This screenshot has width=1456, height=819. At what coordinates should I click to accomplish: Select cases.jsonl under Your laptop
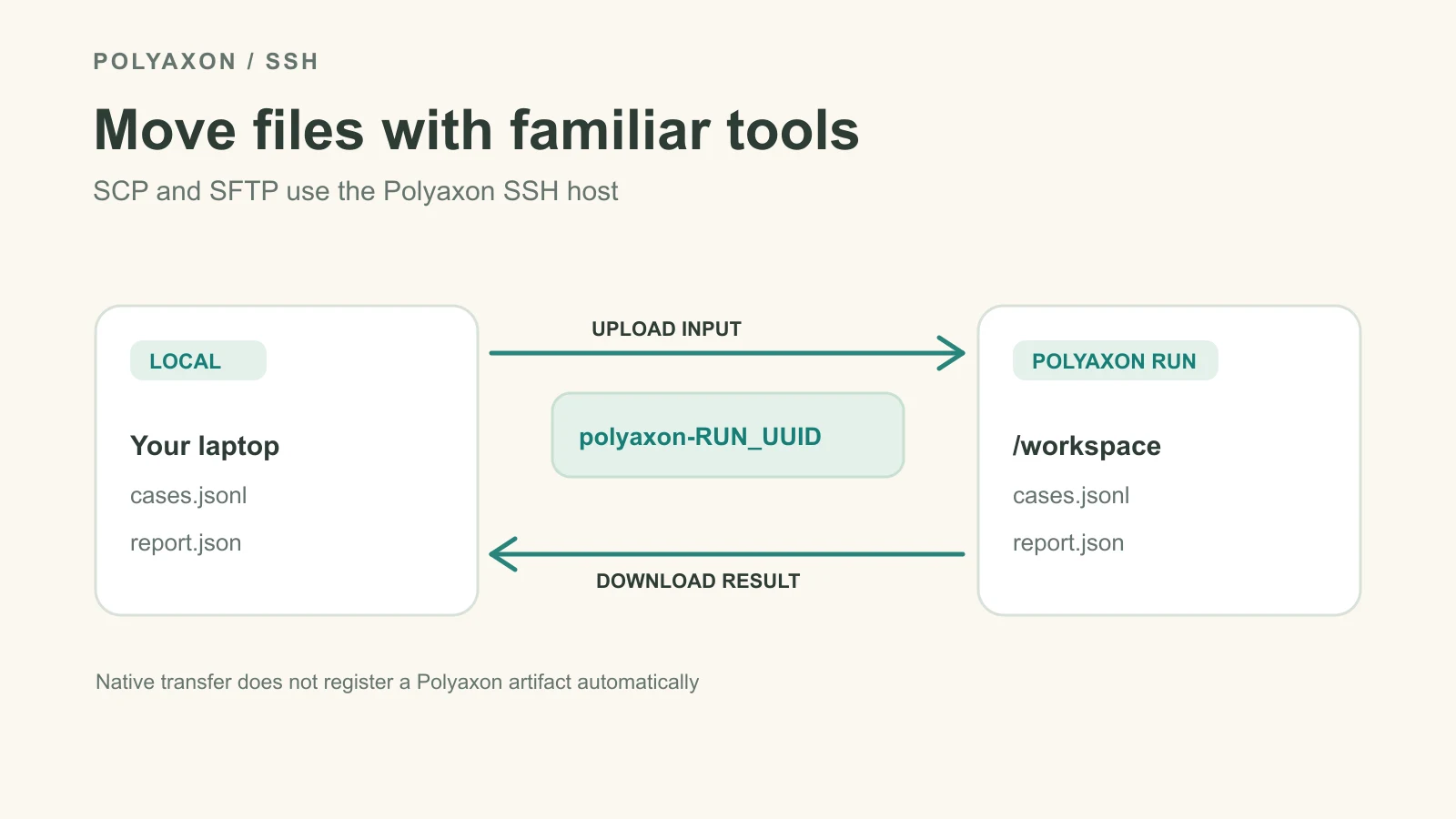click(x=188, y=496)
